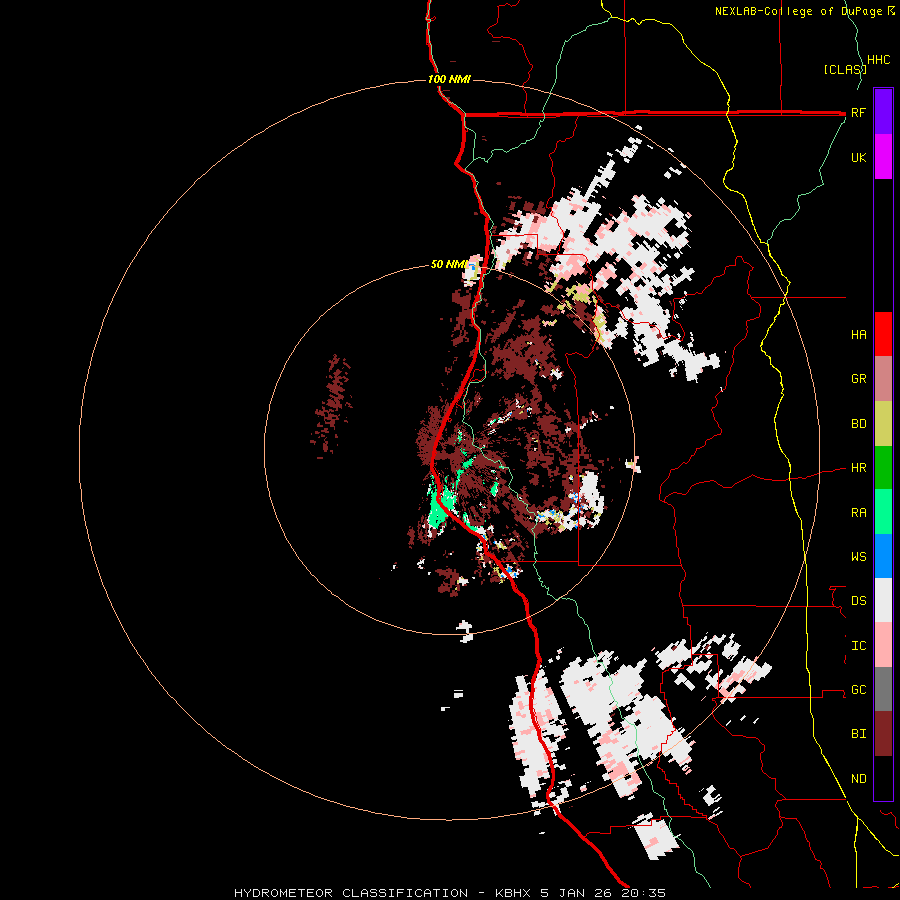
Task: Click the purple RF legend swatch
Action: (x=883, y=112)
